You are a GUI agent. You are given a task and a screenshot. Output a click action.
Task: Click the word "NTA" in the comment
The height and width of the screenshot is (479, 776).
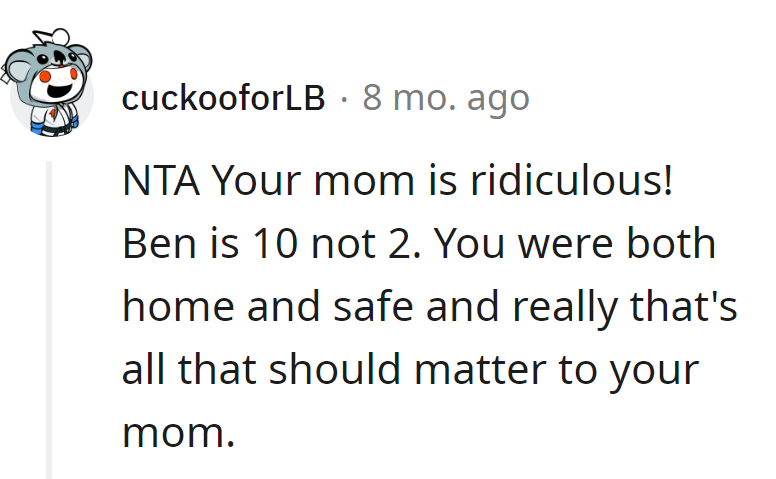(x=160, y=182)
